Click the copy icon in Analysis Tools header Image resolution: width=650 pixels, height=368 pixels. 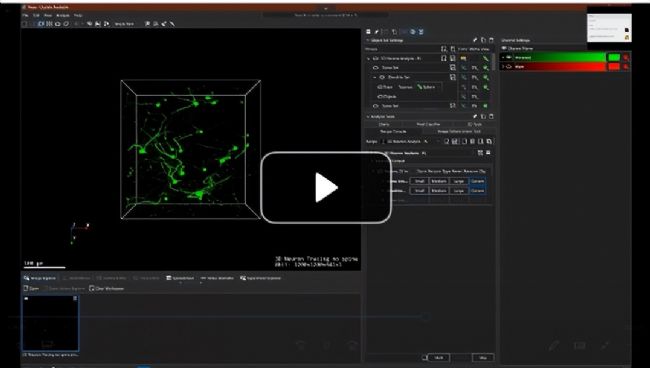click(x=483, y=116)
